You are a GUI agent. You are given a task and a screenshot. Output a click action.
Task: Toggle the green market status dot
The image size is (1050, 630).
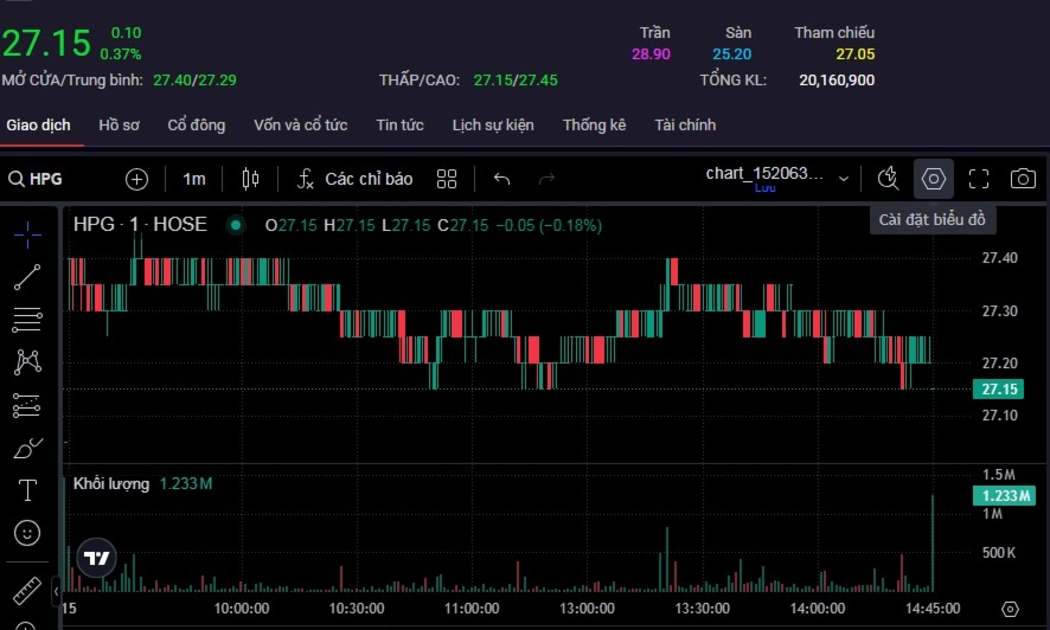point(236,225)
